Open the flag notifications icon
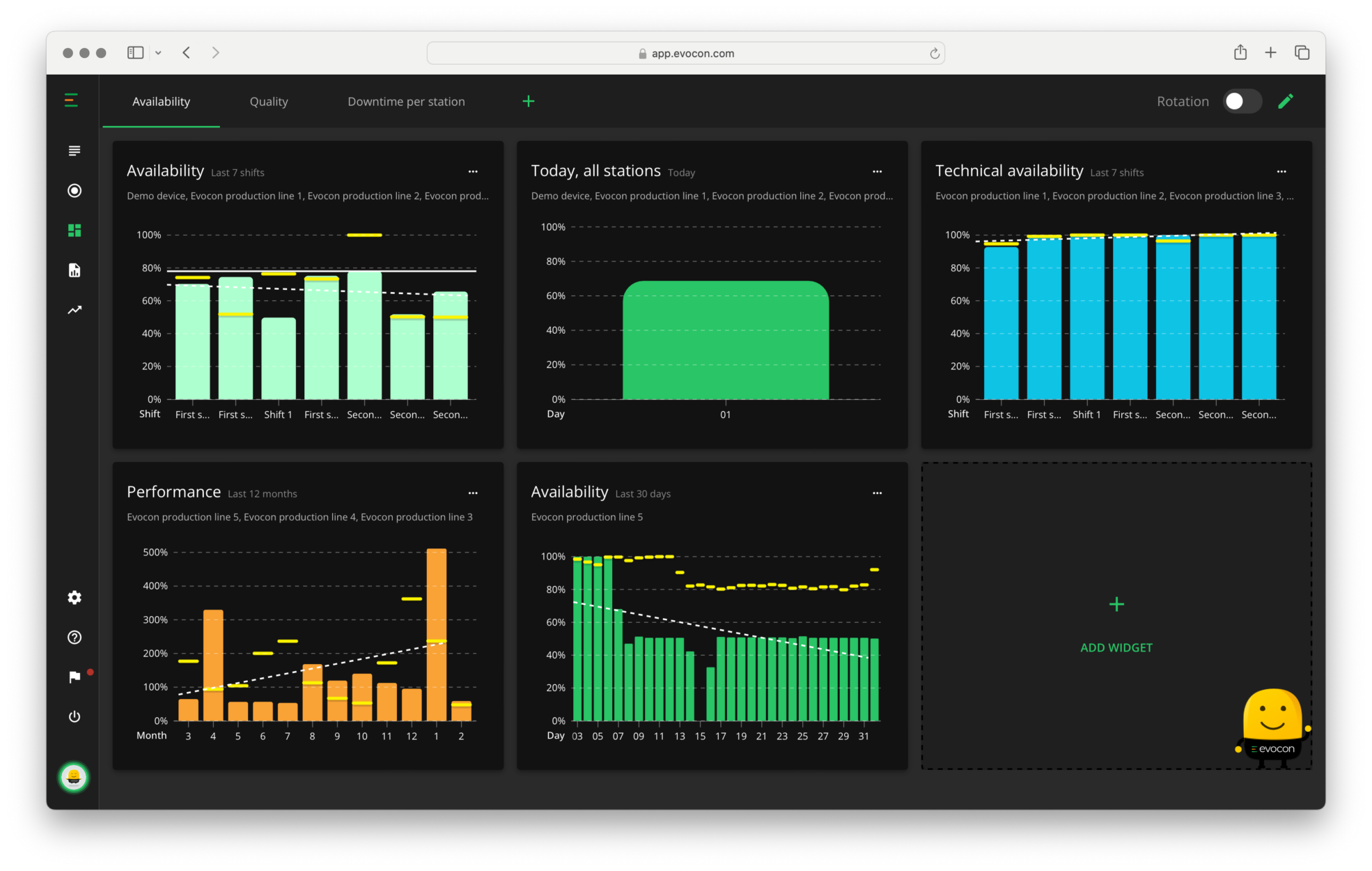Viewport: 1372px width, 871px height. pos(75,677)
